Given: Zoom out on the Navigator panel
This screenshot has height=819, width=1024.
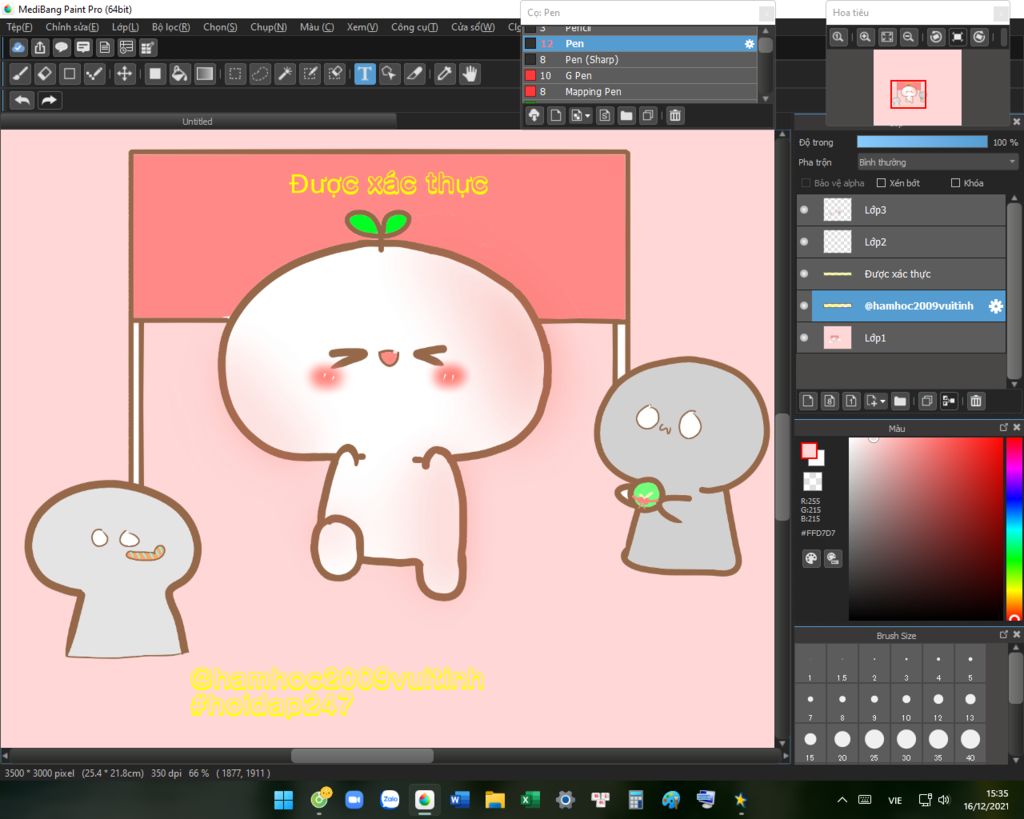Looking at the screenshot, I should pos(908,37).
